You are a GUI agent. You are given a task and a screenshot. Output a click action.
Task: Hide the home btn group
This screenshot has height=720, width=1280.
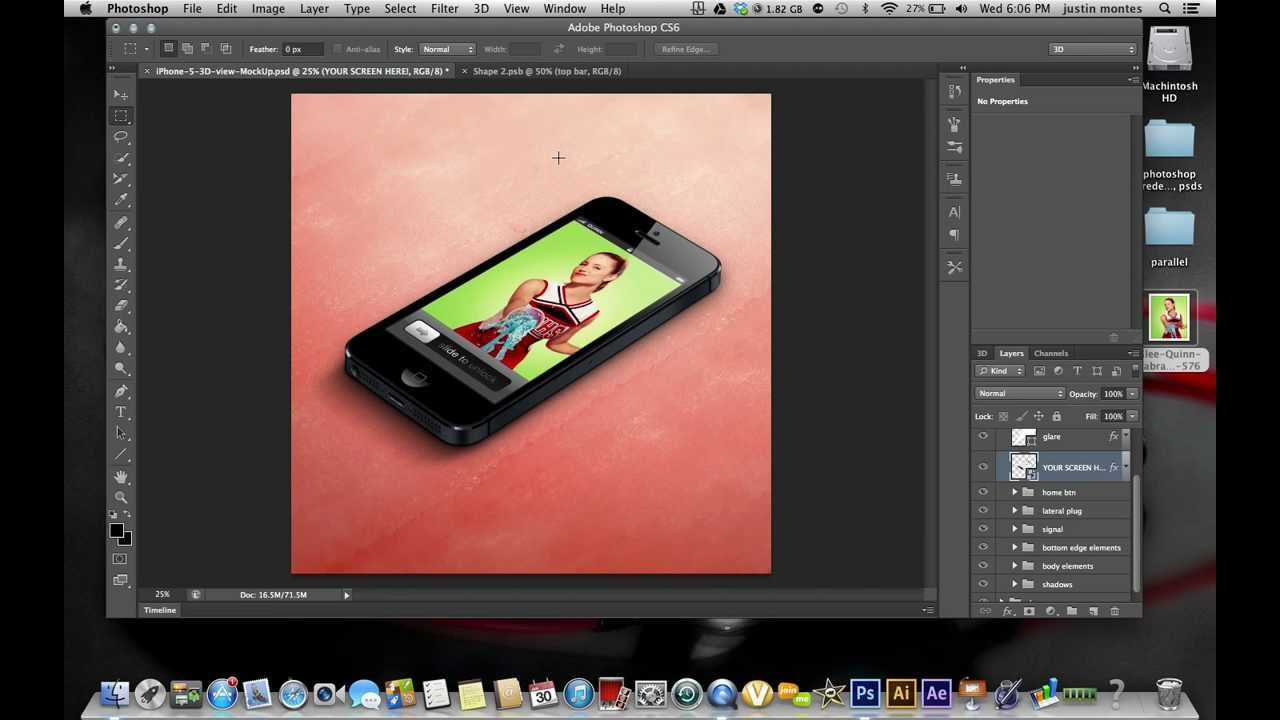click(x=983, y=492)
